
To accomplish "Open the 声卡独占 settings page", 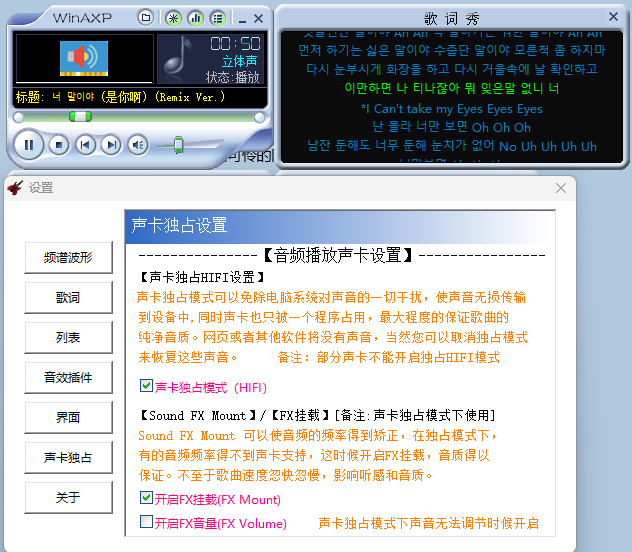I will [68, 457].
